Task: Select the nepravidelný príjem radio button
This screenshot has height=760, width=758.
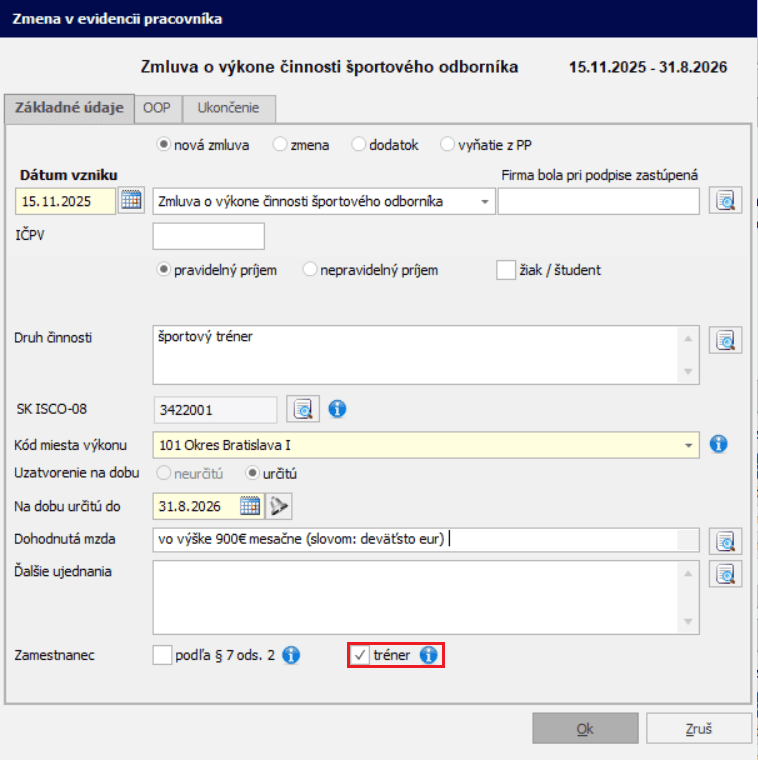Action: point(310,270)
